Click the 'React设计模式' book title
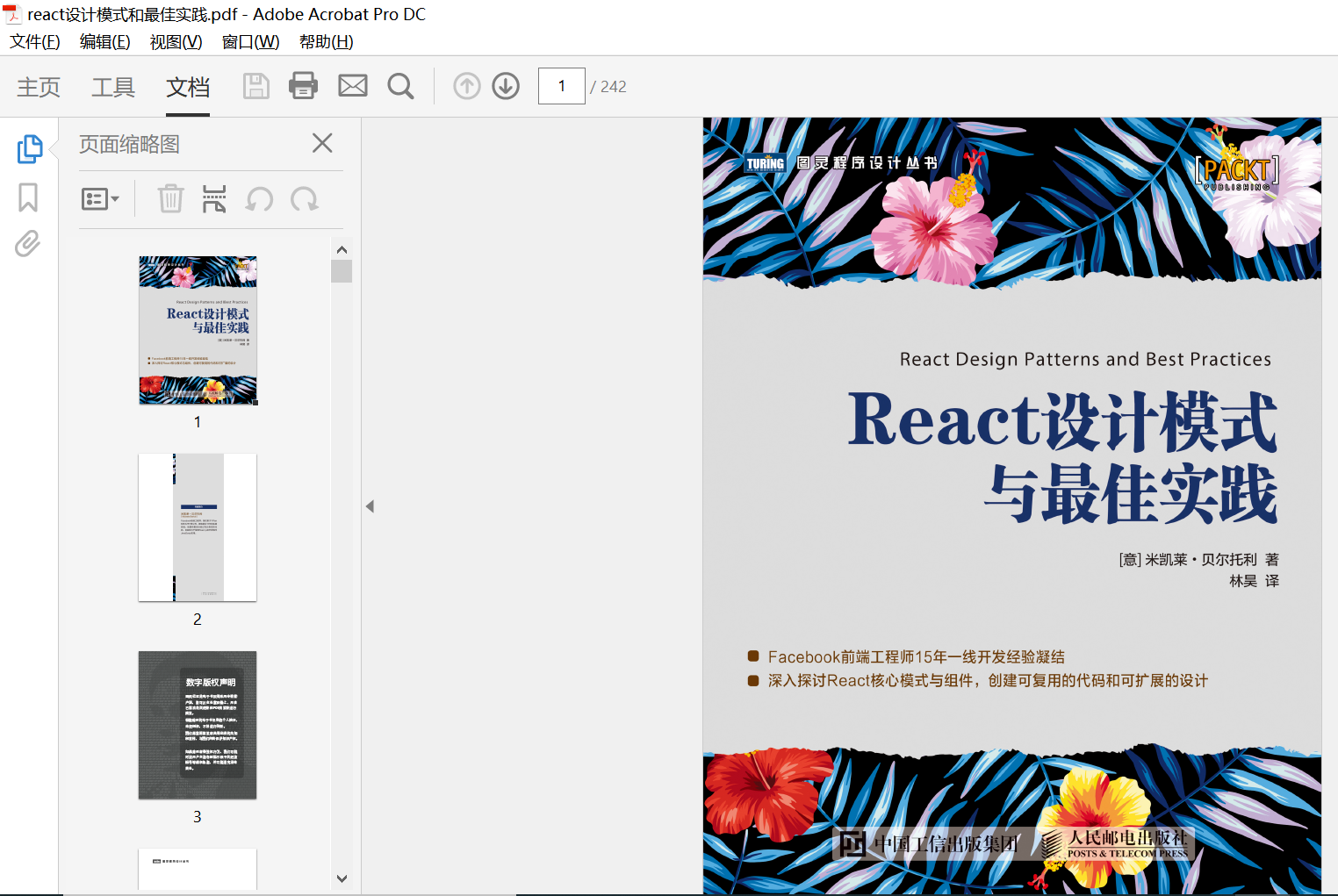 [1062, 421]
